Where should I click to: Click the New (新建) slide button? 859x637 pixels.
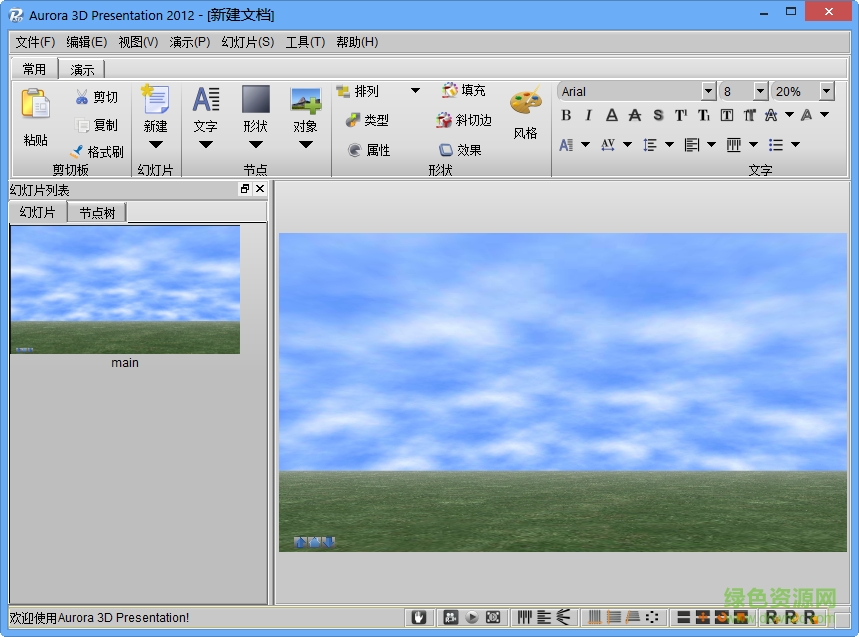tap(155, 105)
